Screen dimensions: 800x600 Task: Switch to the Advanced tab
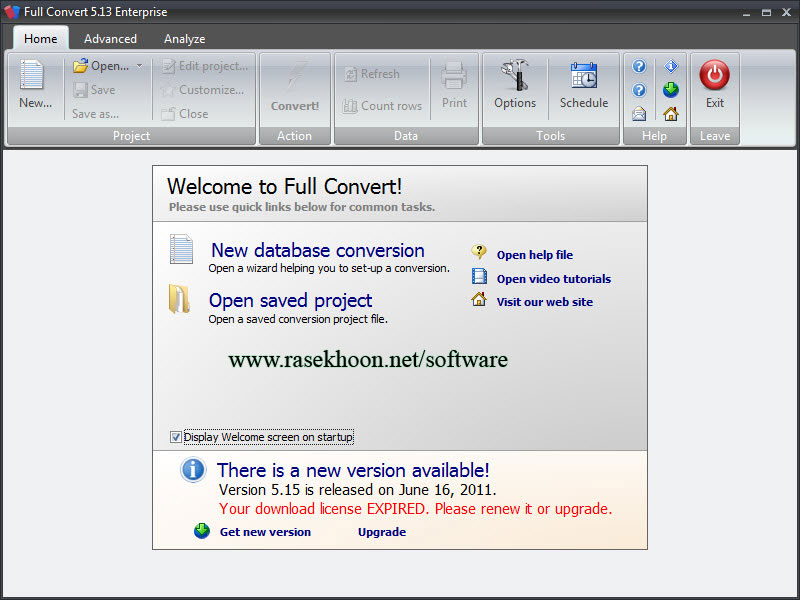coord(110,38)
